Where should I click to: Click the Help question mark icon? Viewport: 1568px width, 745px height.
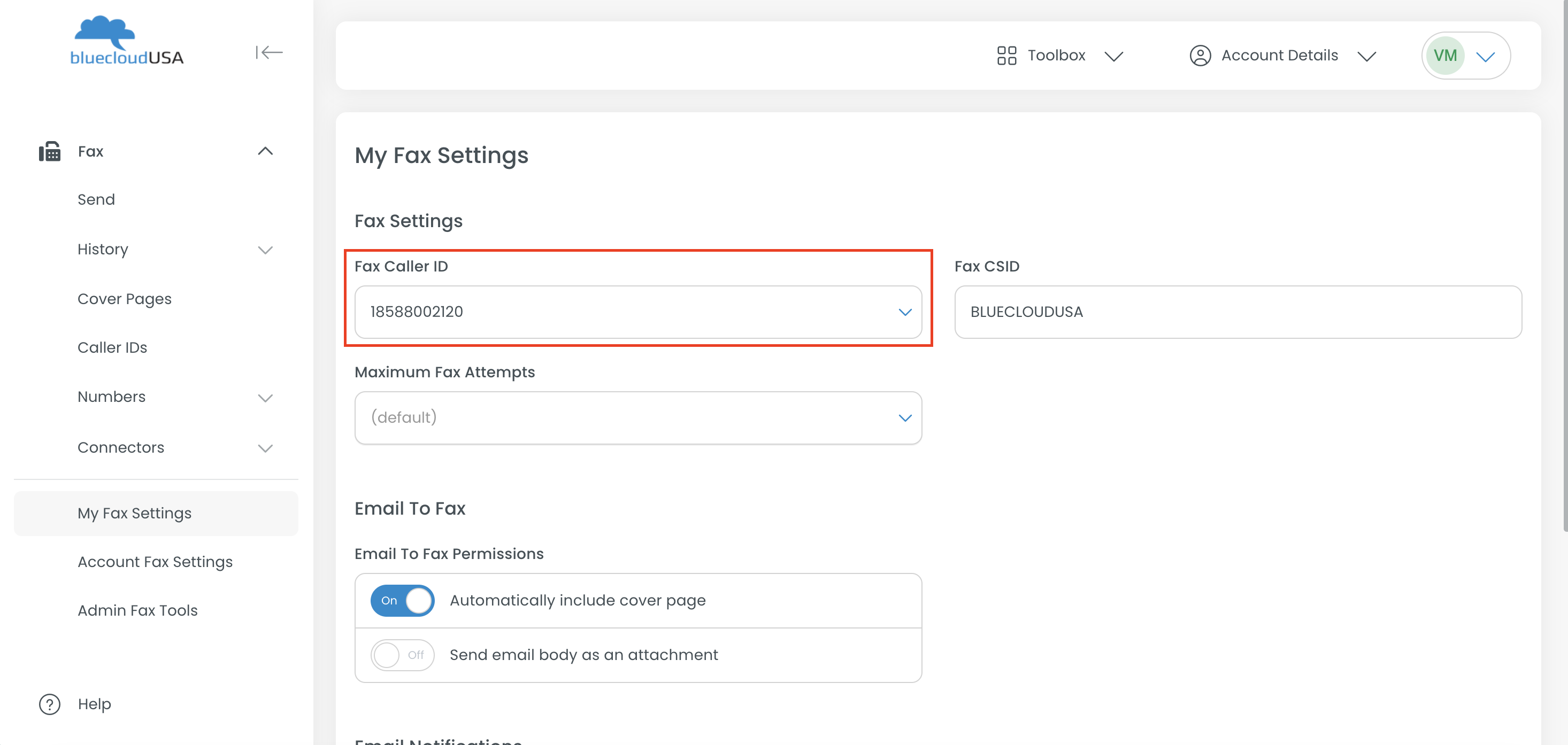click(x=50, y=704)
